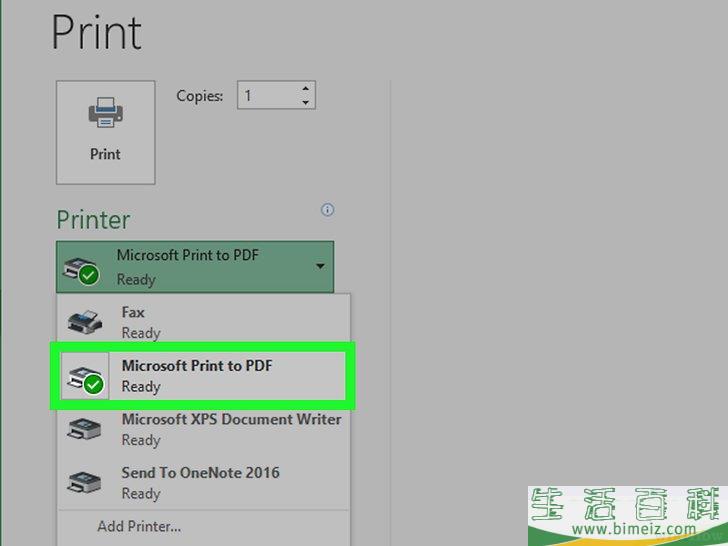Click 'Ready' under Microsoft XPS Document Writer
This screenshot has height=546, width=728.
(141, 440)
